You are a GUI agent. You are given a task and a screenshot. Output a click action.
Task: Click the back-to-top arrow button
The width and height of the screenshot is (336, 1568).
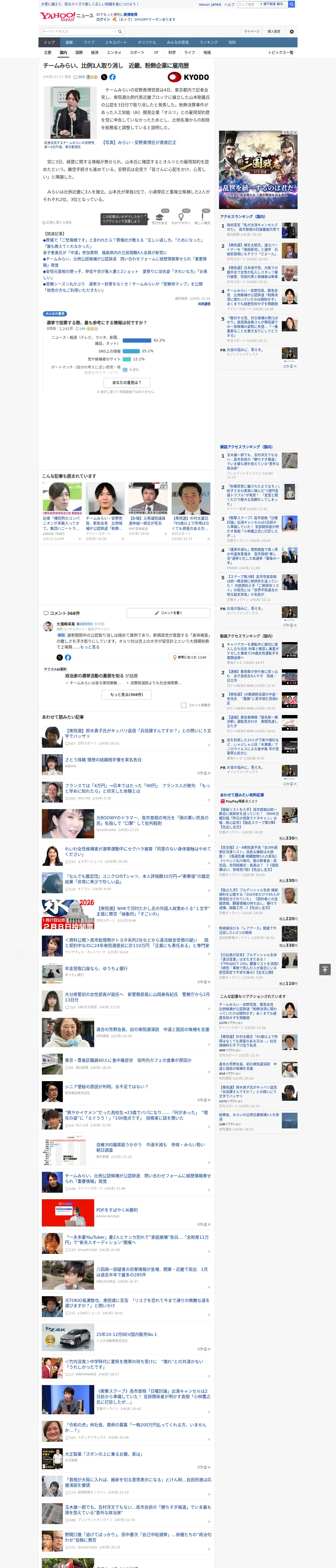(x=325, y=970)
